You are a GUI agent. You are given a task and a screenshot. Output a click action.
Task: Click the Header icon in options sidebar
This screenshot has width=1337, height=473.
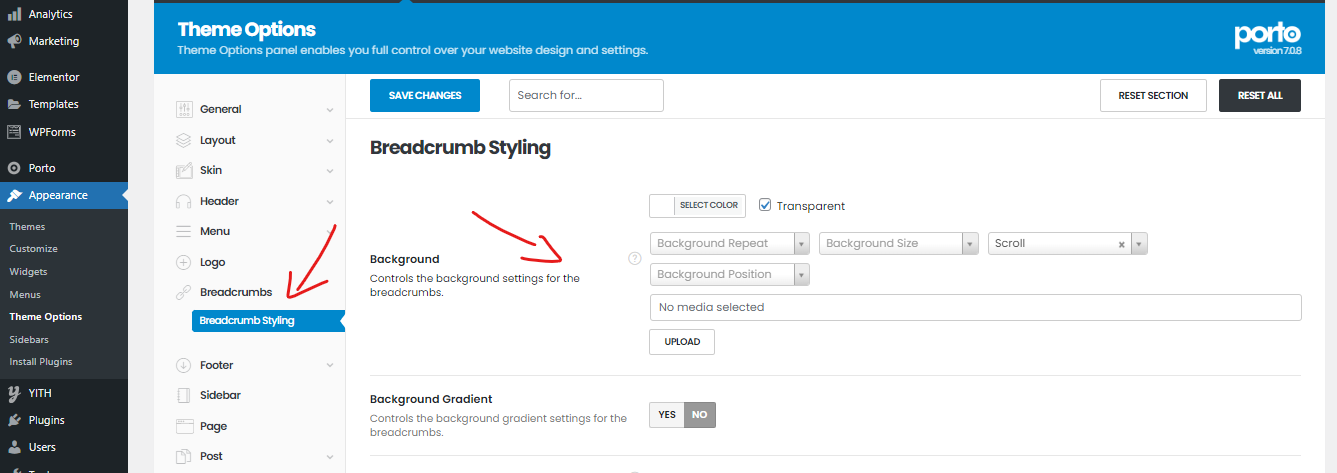pyautogui.click(x=183, y=201)
